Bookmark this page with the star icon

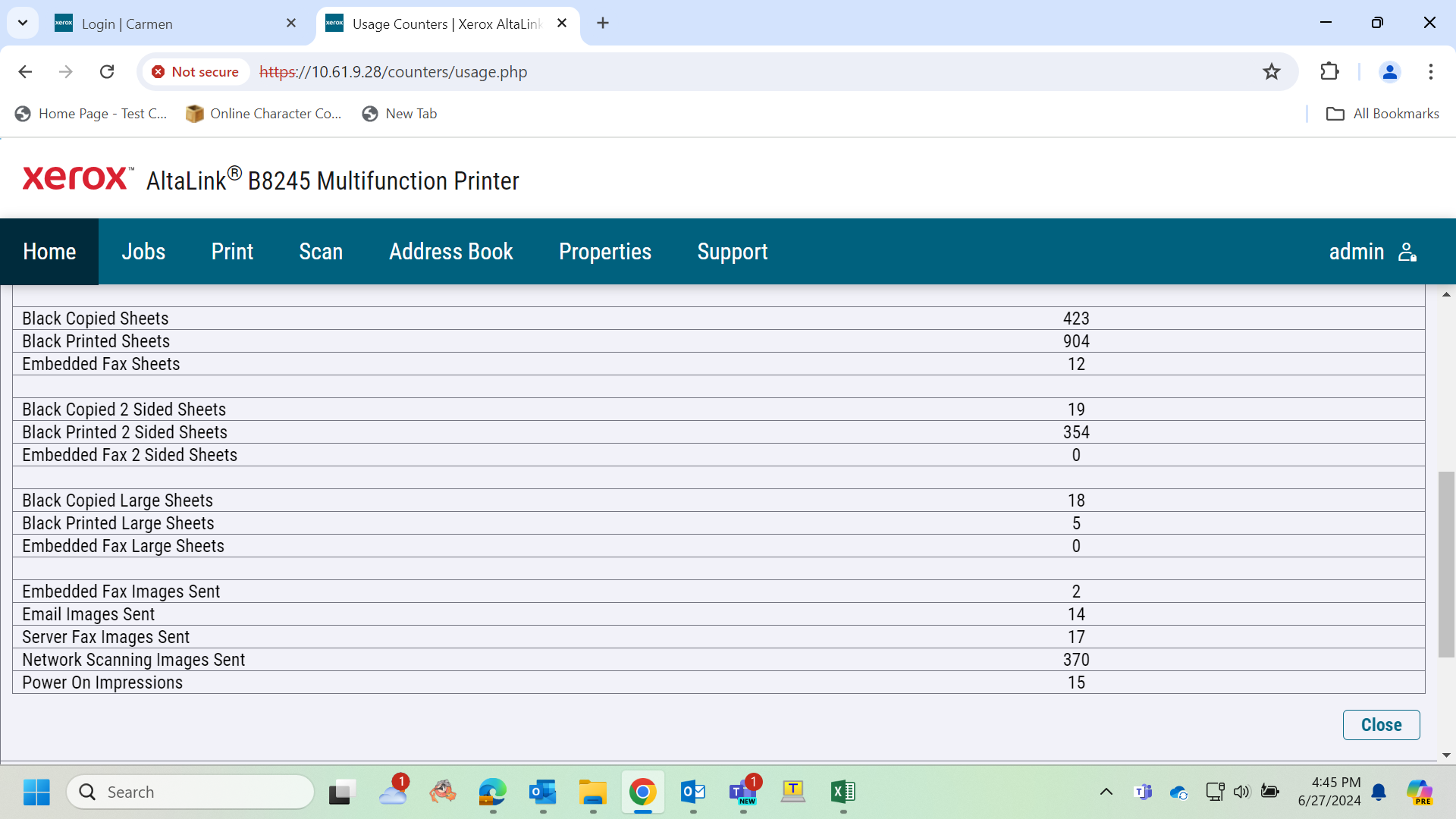1272,72
